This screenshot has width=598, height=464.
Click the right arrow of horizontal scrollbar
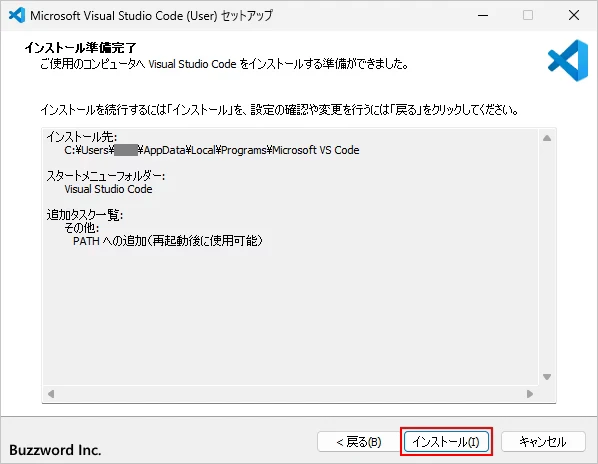point(530,394)
